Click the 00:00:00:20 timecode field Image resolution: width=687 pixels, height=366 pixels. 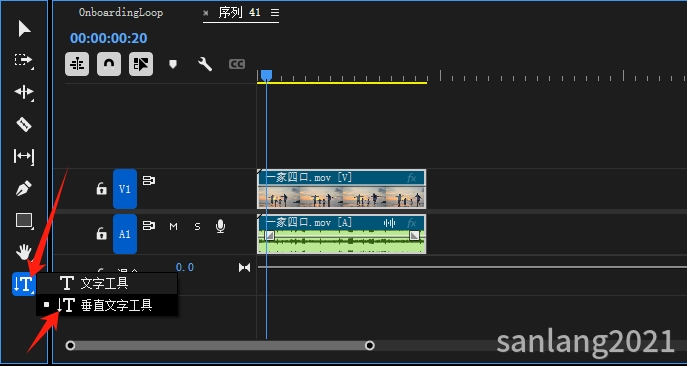(x=109, y=38)
